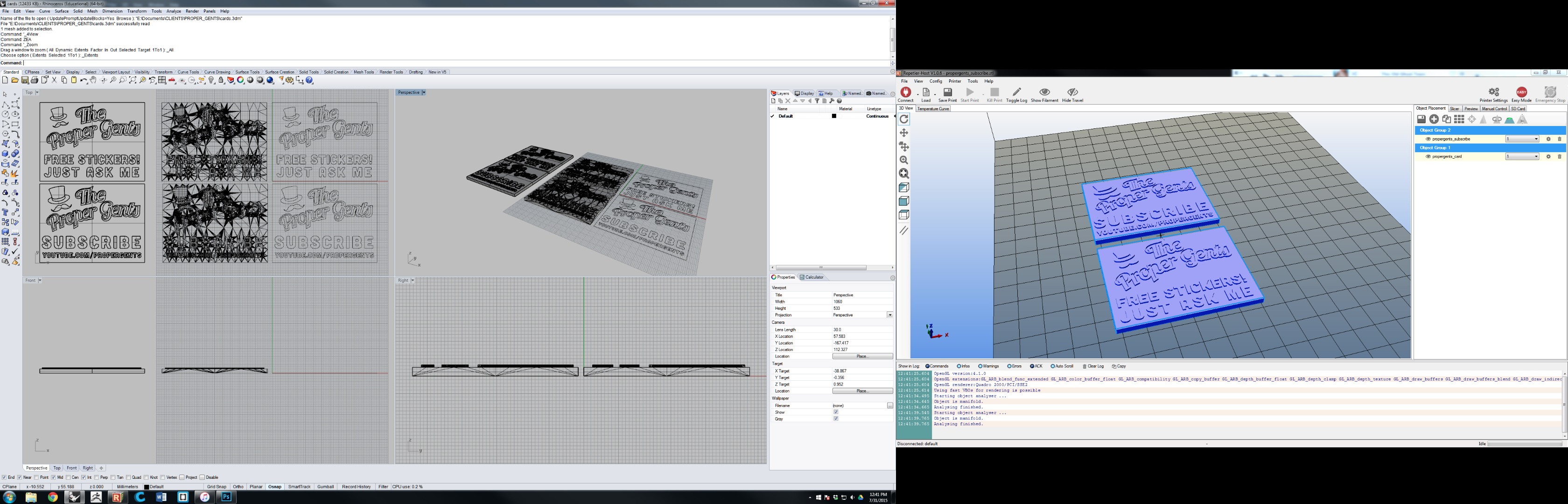Switch to the Temperature Curve tab
This screenshot has height=504, width=1568.
[933, 108]
